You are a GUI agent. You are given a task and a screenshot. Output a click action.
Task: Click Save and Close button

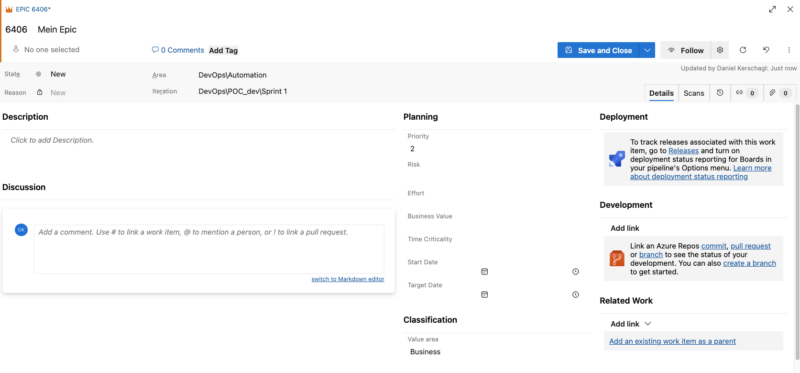click(598, 50)
